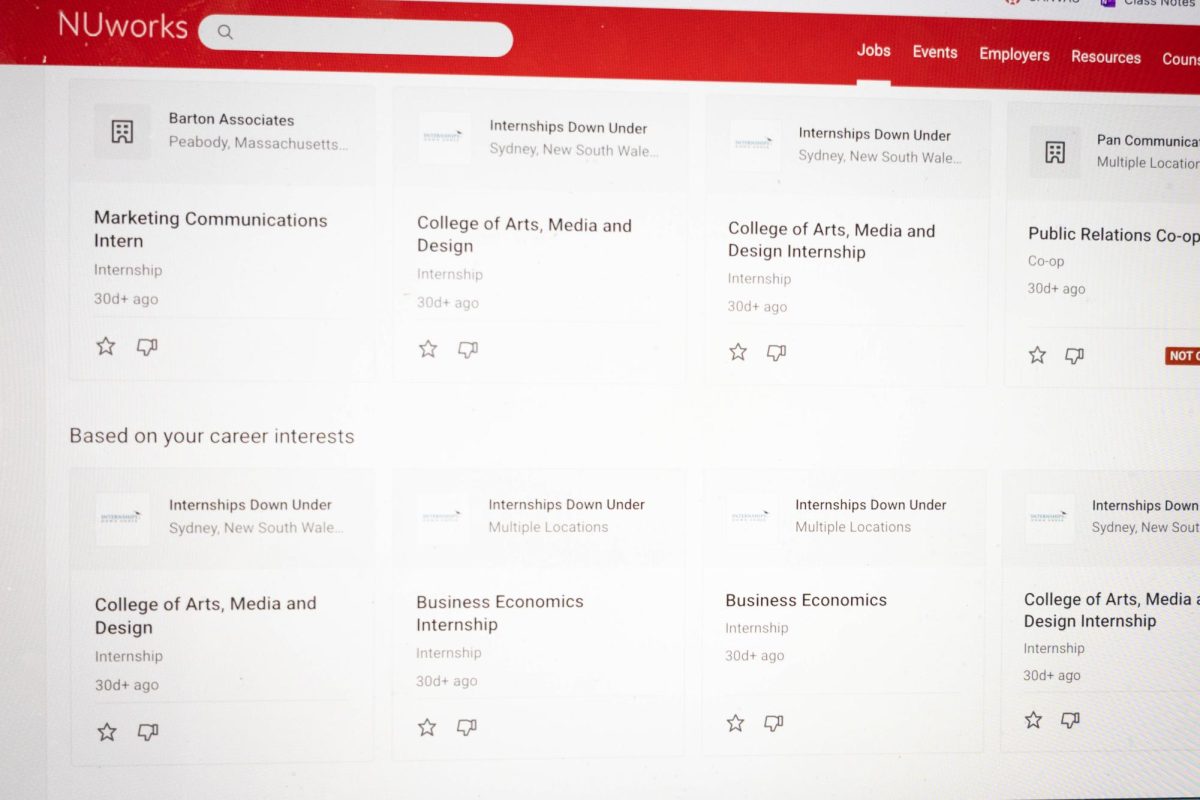The height and width of the screenshot is (800, 1200).
Task: Thumbs-down the top-row College of Arts, Media and Design Internship card
Action: pos(776,352)
